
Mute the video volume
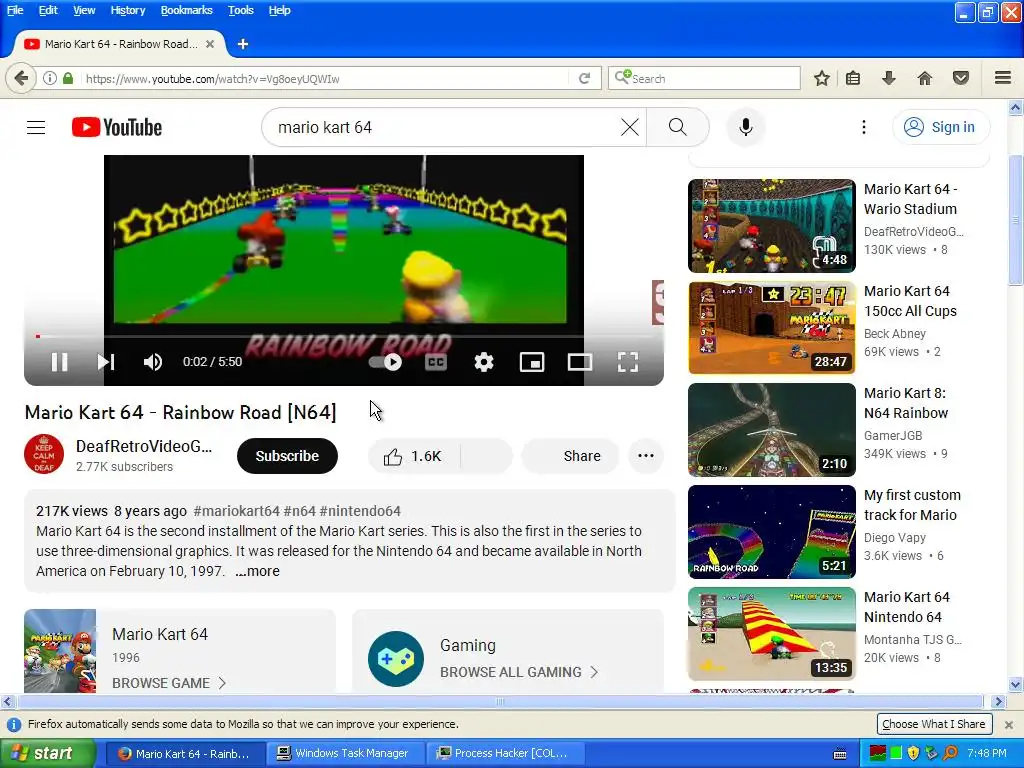[152, 362]
